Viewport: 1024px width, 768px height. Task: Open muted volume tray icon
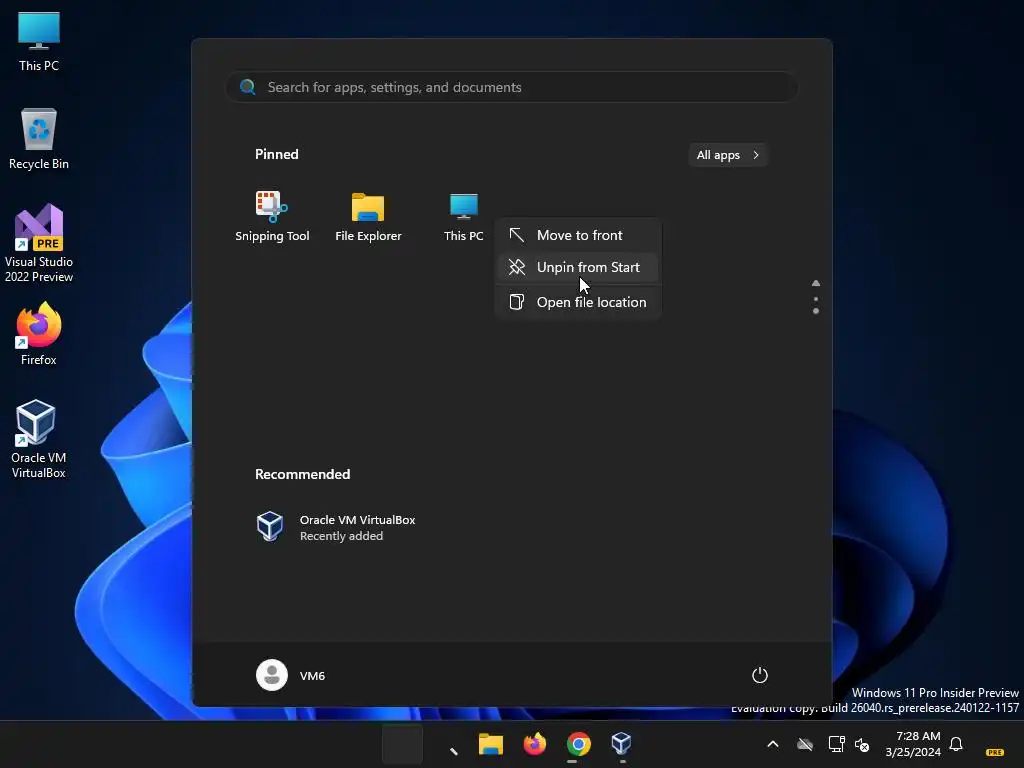[862, 744]
